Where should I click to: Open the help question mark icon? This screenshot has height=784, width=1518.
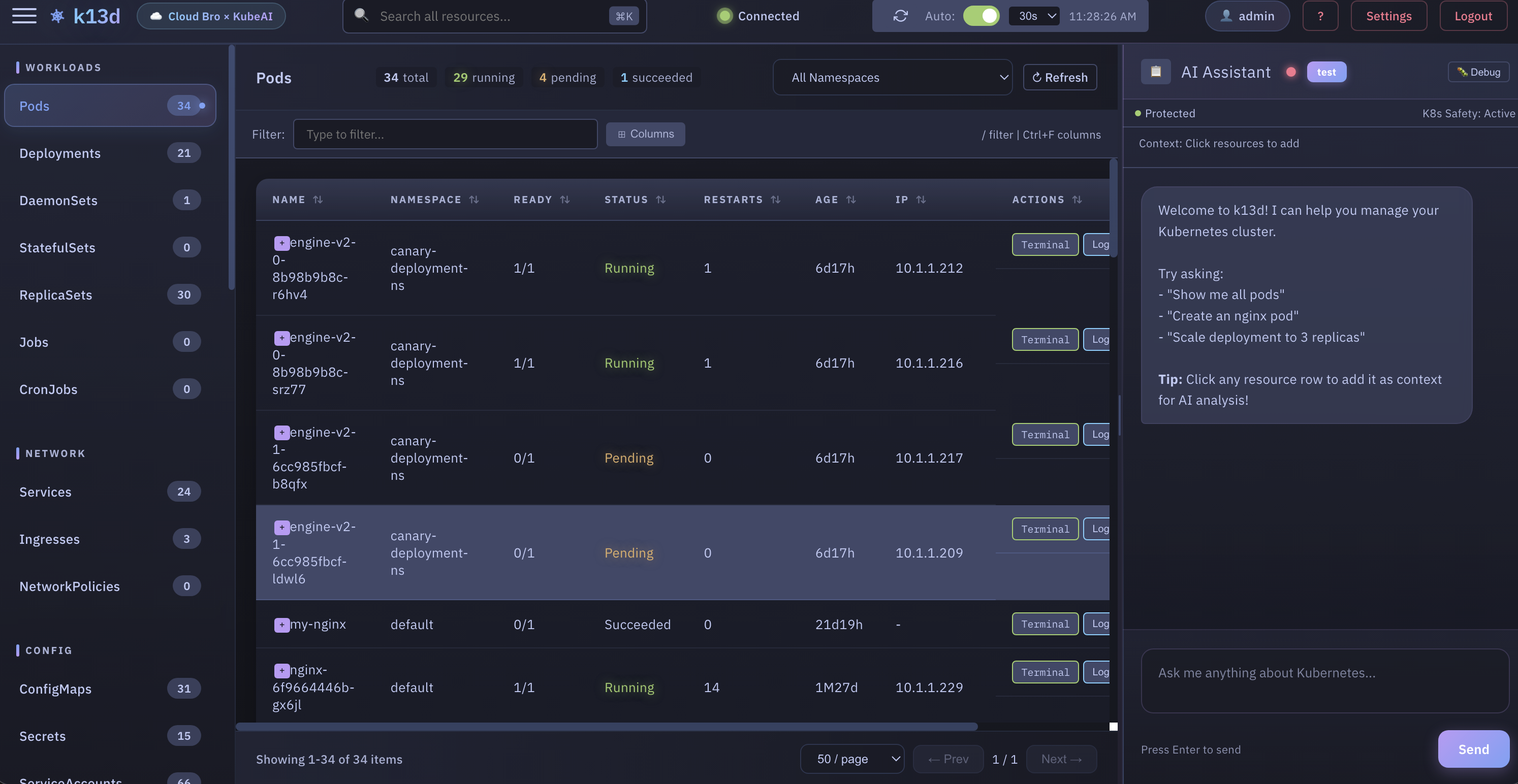pyautogui.click(x=1320, y=16)
